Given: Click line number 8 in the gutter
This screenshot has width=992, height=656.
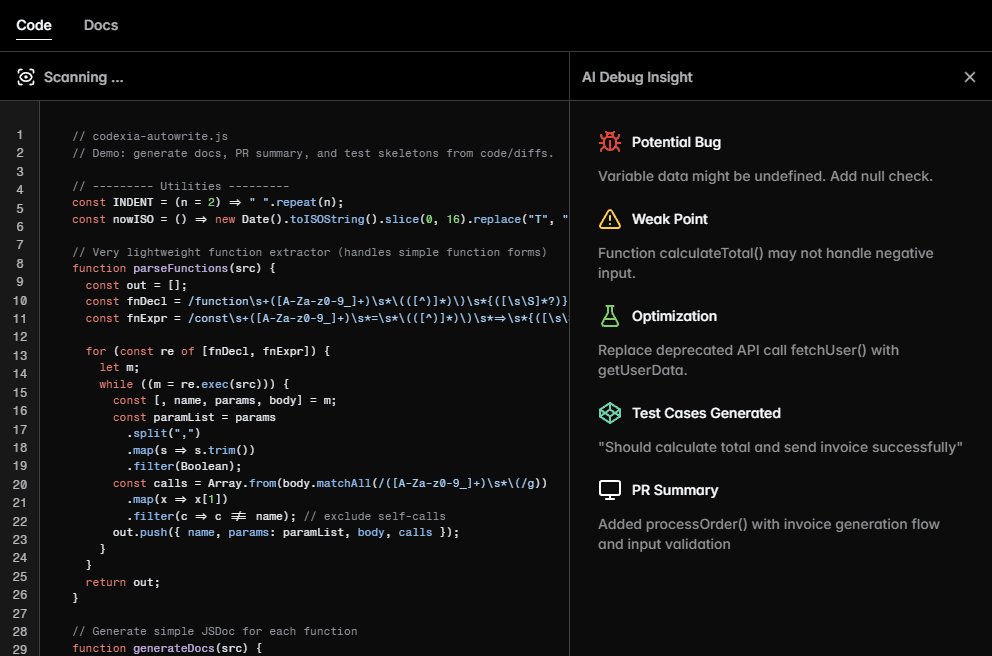Looking at the screenshot, I should [x=20, y=264].
